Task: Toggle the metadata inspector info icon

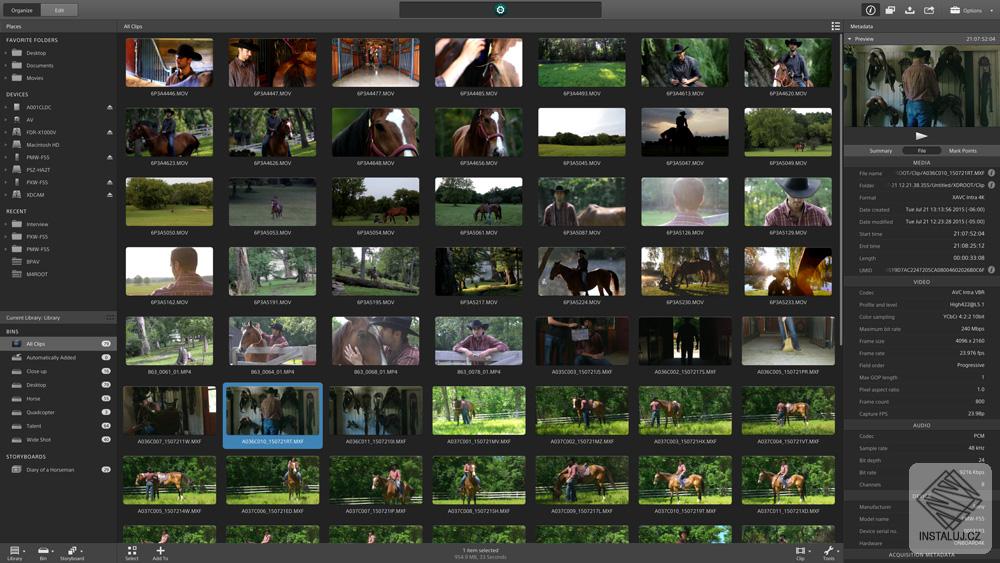Action: (871, 10)
